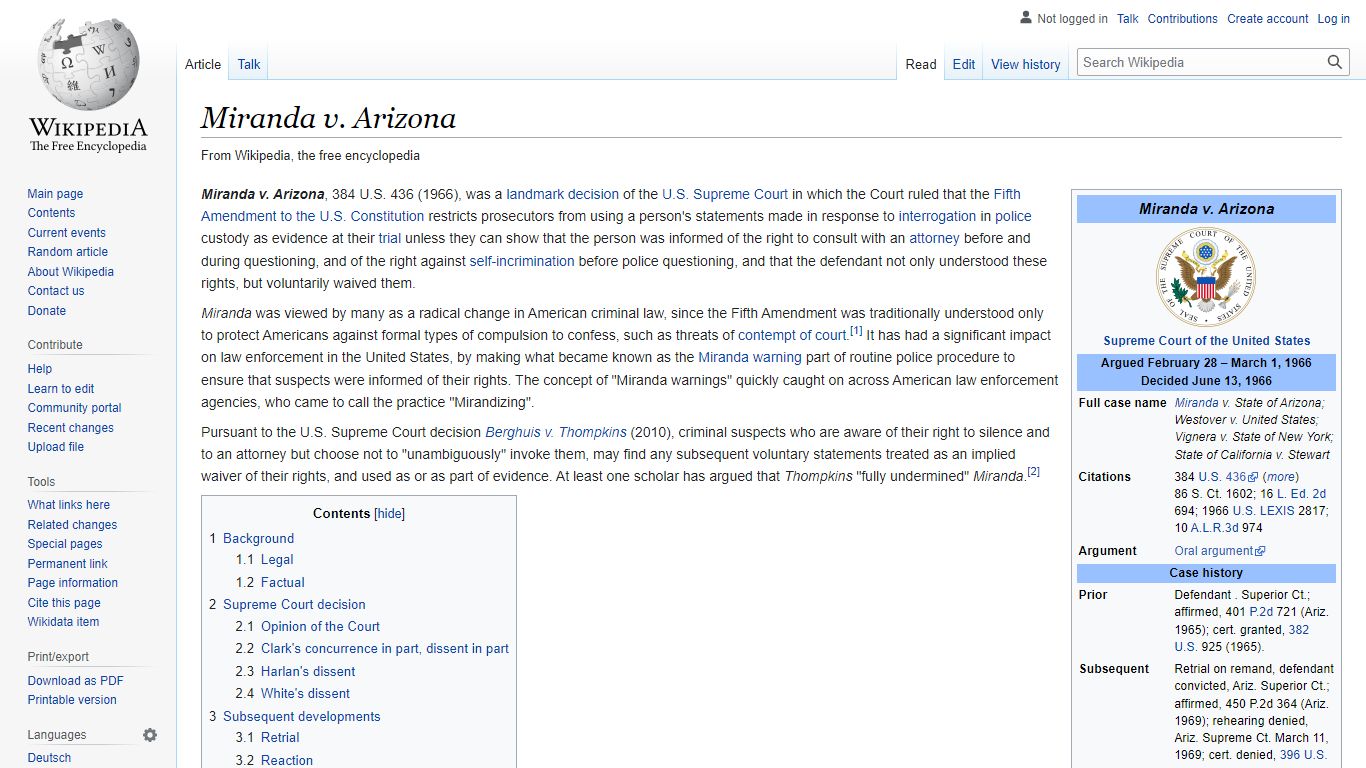Open the Miranda warning link

750,357
